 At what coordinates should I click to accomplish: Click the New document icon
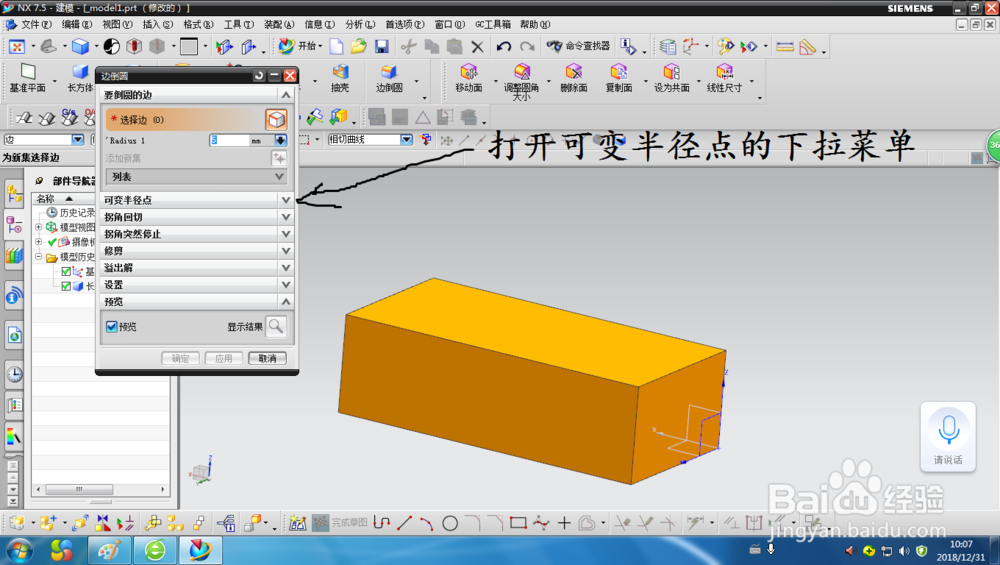336,47
